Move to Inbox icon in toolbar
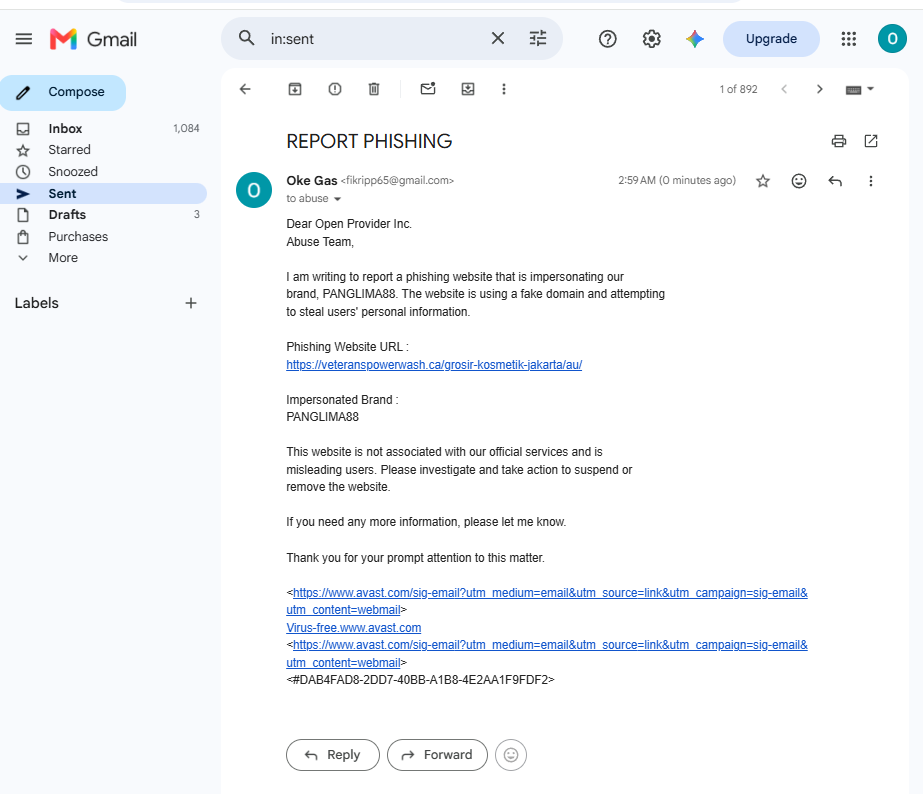The width and height of the screenshot is (923, 794). click(x=468, y=89)
